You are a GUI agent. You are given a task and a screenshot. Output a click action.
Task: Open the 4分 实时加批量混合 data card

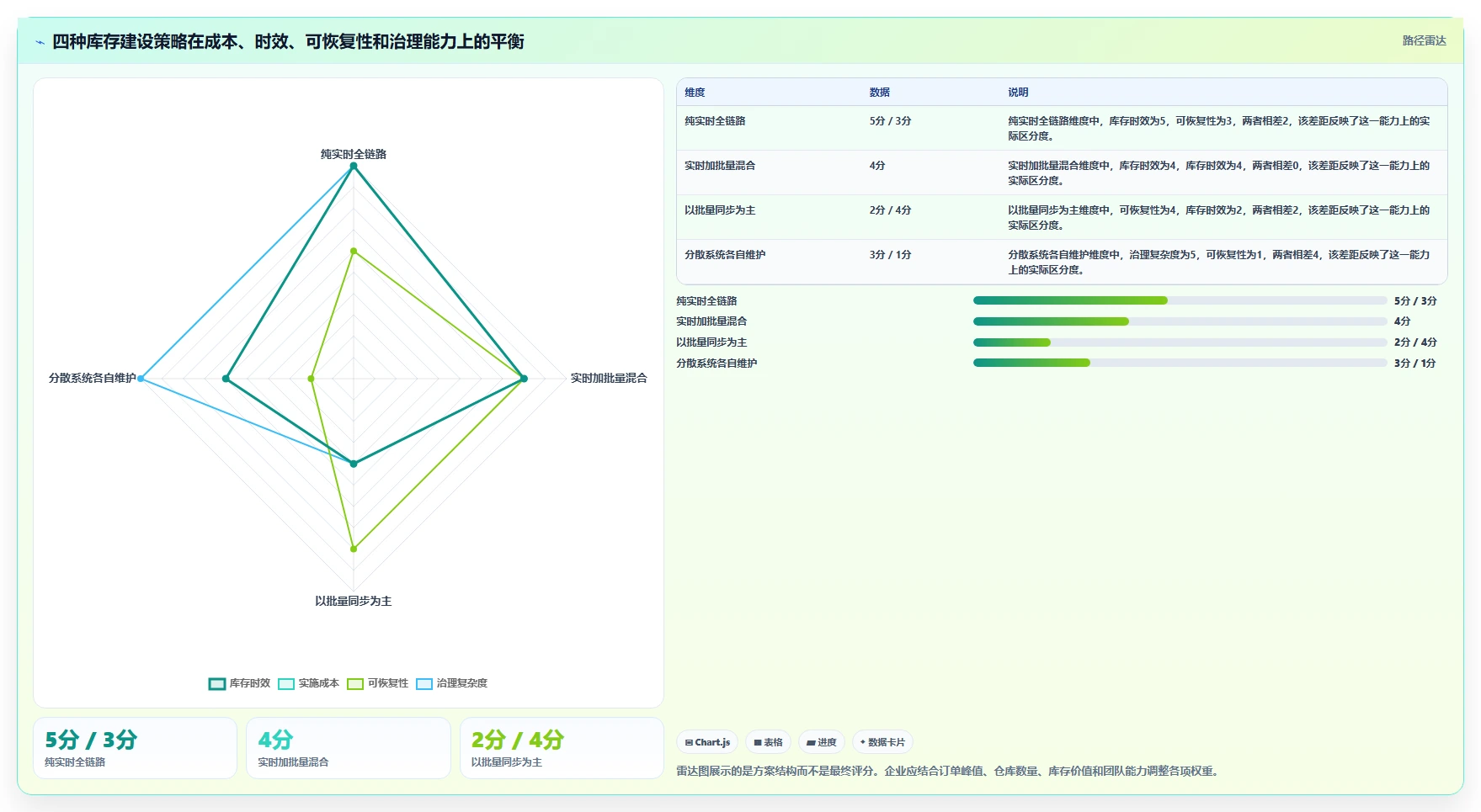point(349,748)
